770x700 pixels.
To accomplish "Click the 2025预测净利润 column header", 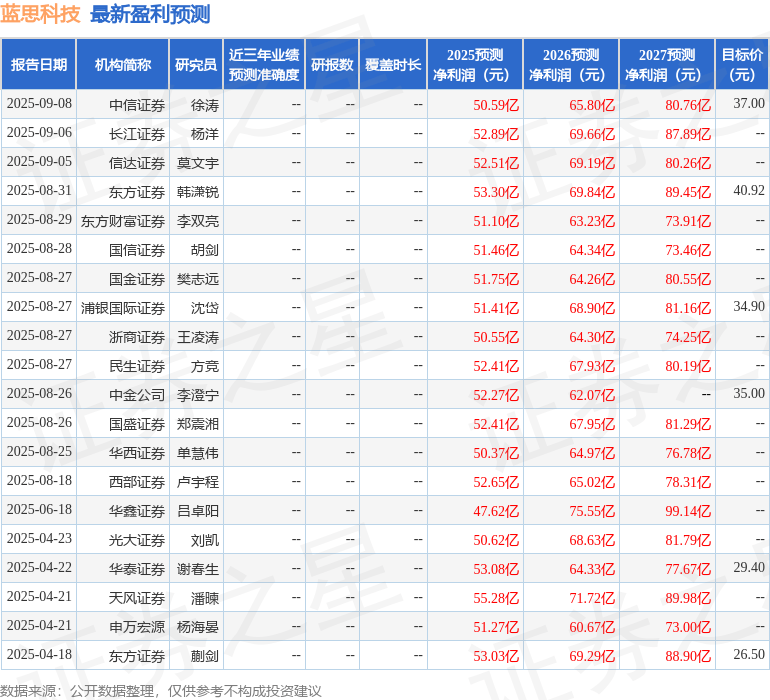I will (x=475, y=64).
